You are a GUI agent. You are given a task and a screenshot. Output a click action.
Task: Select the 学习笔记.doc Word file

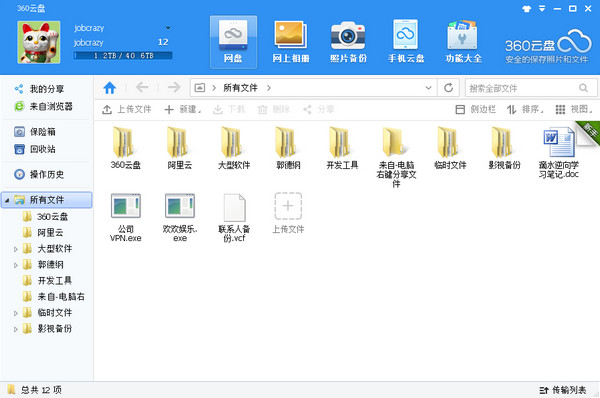[559, 153]
